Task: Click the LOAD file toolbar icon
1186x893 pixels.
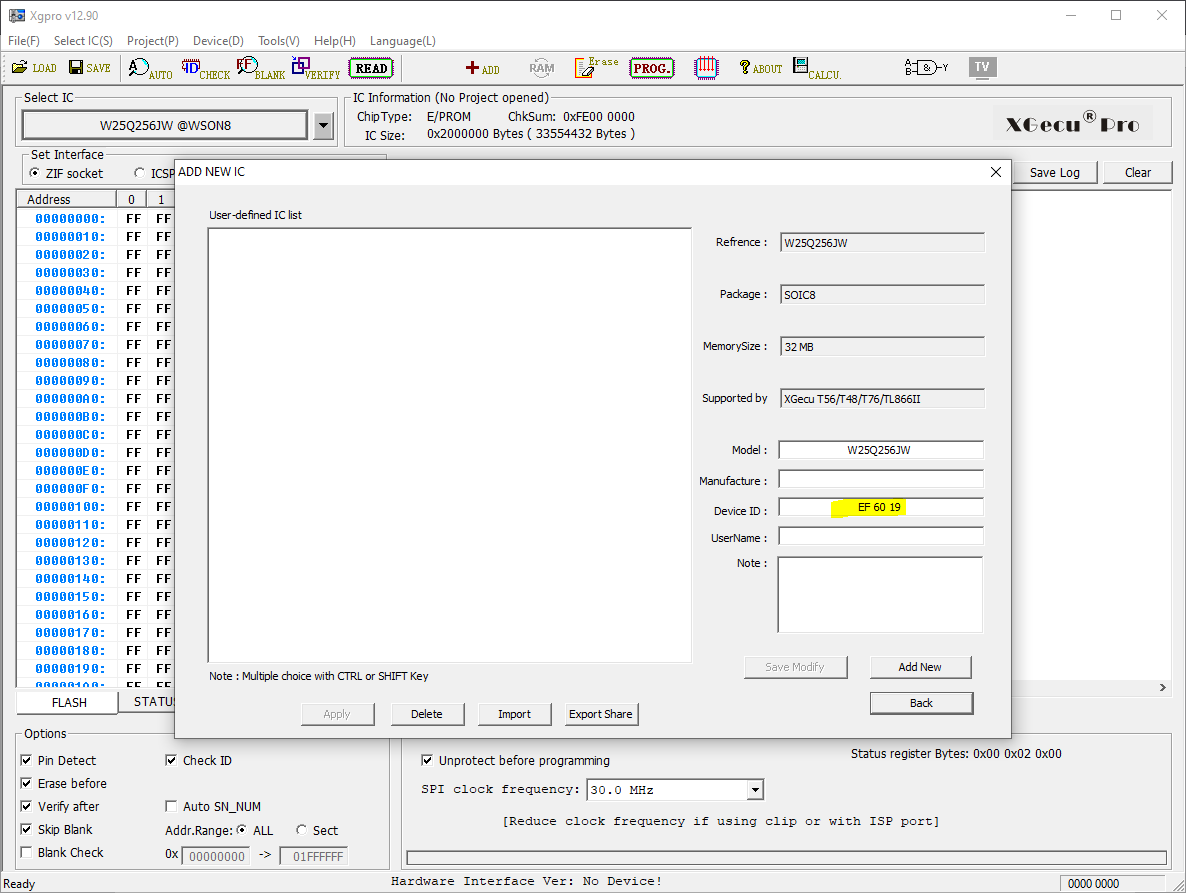Action: (x=34, y=68)
